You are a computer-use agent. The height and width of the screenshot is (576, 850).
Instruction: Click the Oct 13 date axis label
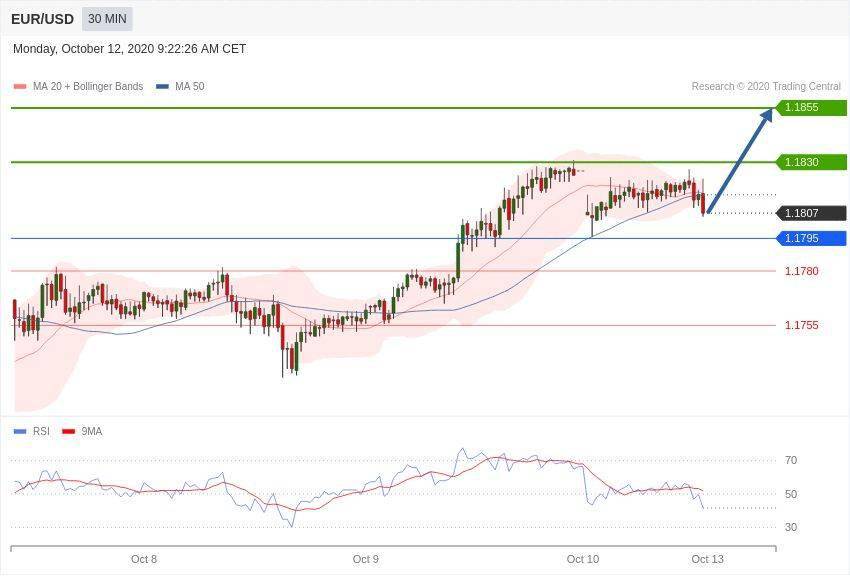click(707, 559)
